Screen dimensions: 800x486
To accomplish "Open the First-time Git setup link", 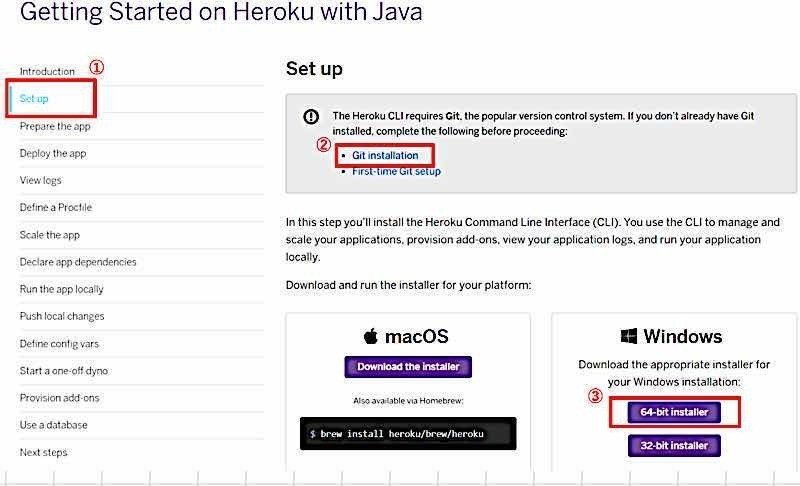I will tap(396, 171).
